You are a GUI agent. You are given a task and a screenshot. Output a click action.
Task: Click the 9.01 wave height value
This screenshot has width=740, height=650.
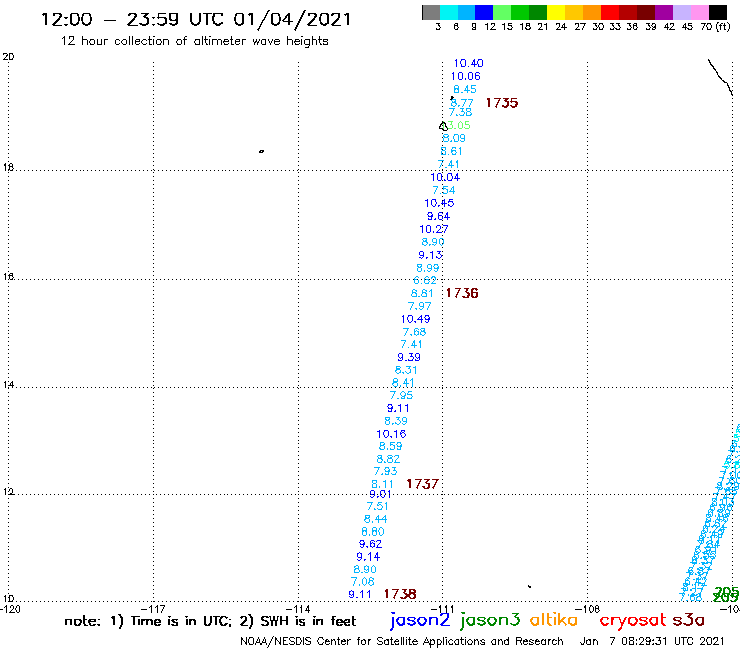(380, 494)
